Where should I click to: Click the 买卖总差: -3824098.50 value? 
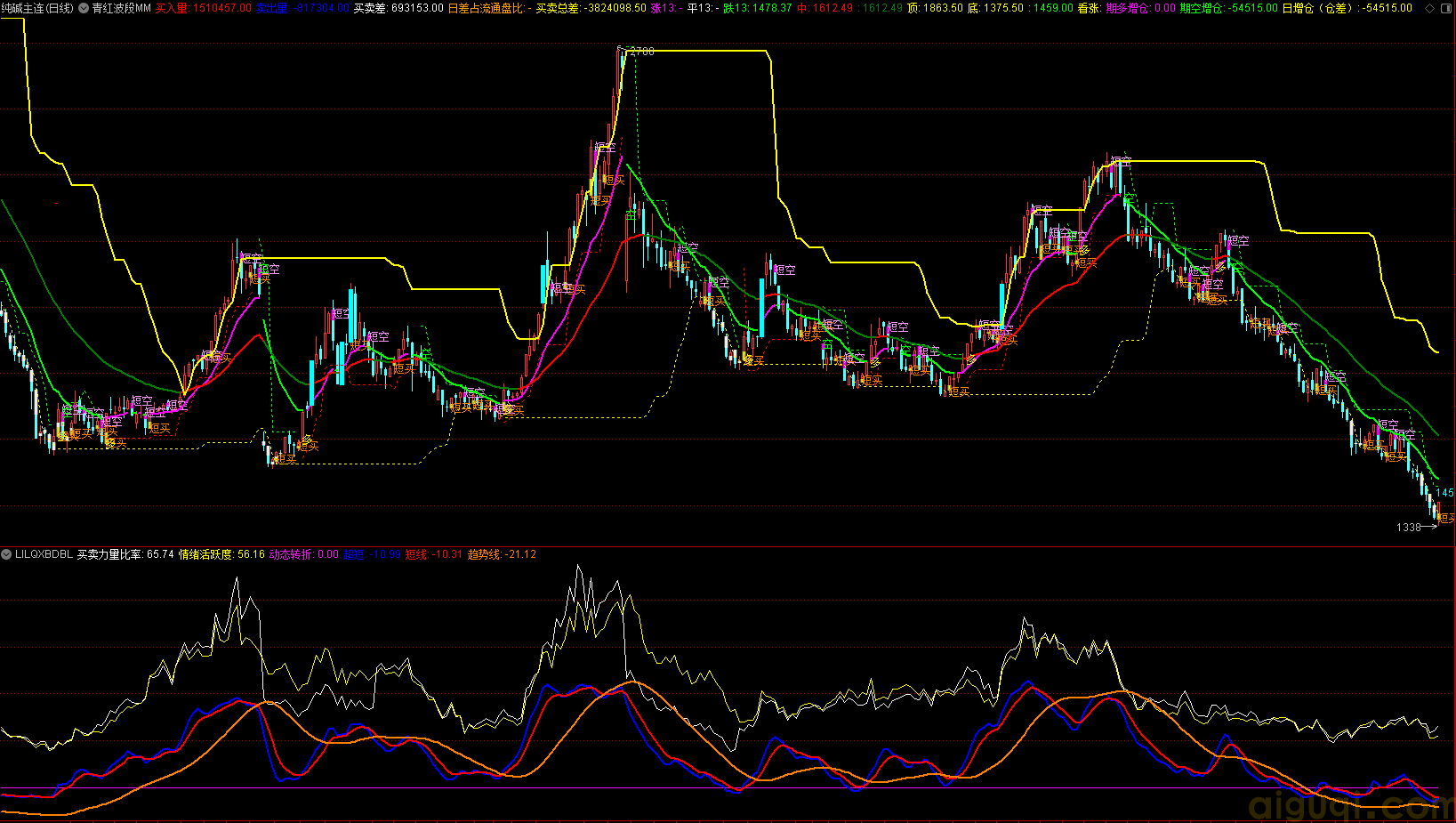point(591,8)
